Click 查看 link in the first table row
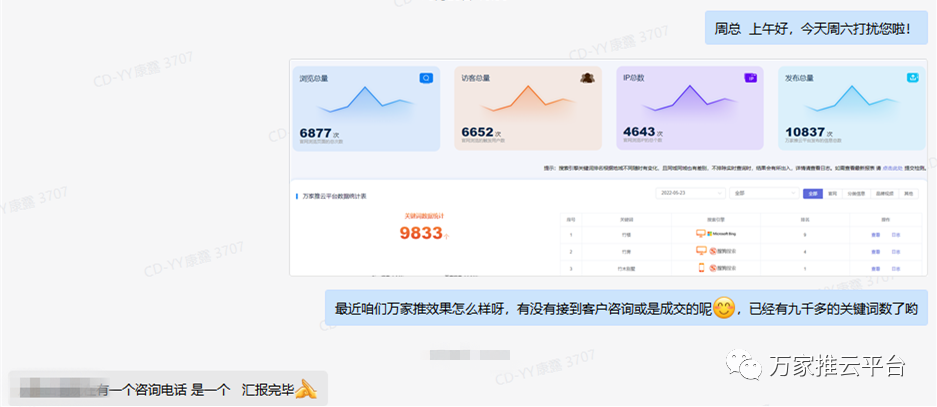The width and height of the screenshot is (937, 407). coord(874,233)
